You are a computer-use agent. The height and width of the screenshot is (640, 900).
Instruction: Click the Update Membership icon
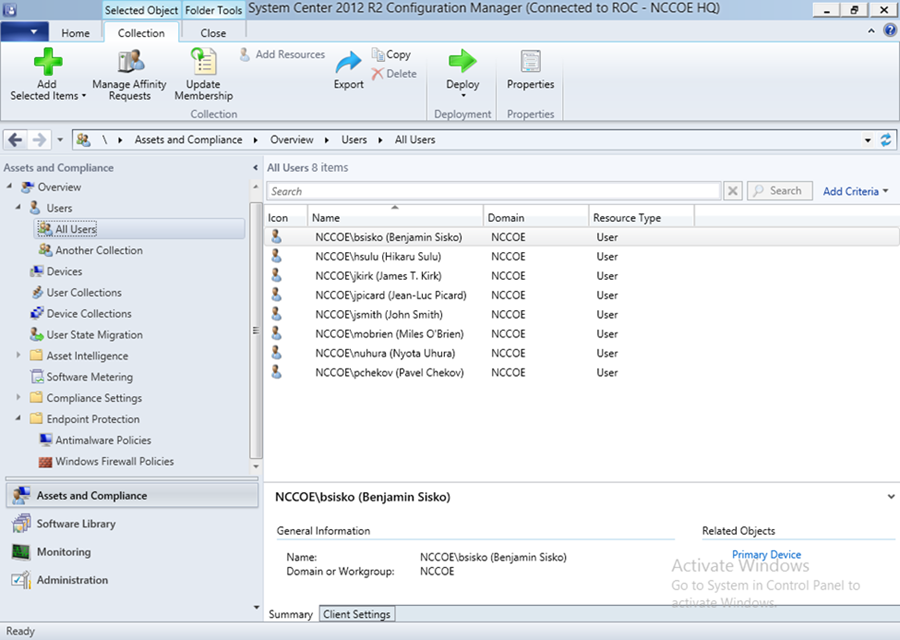tap(204, 61)
